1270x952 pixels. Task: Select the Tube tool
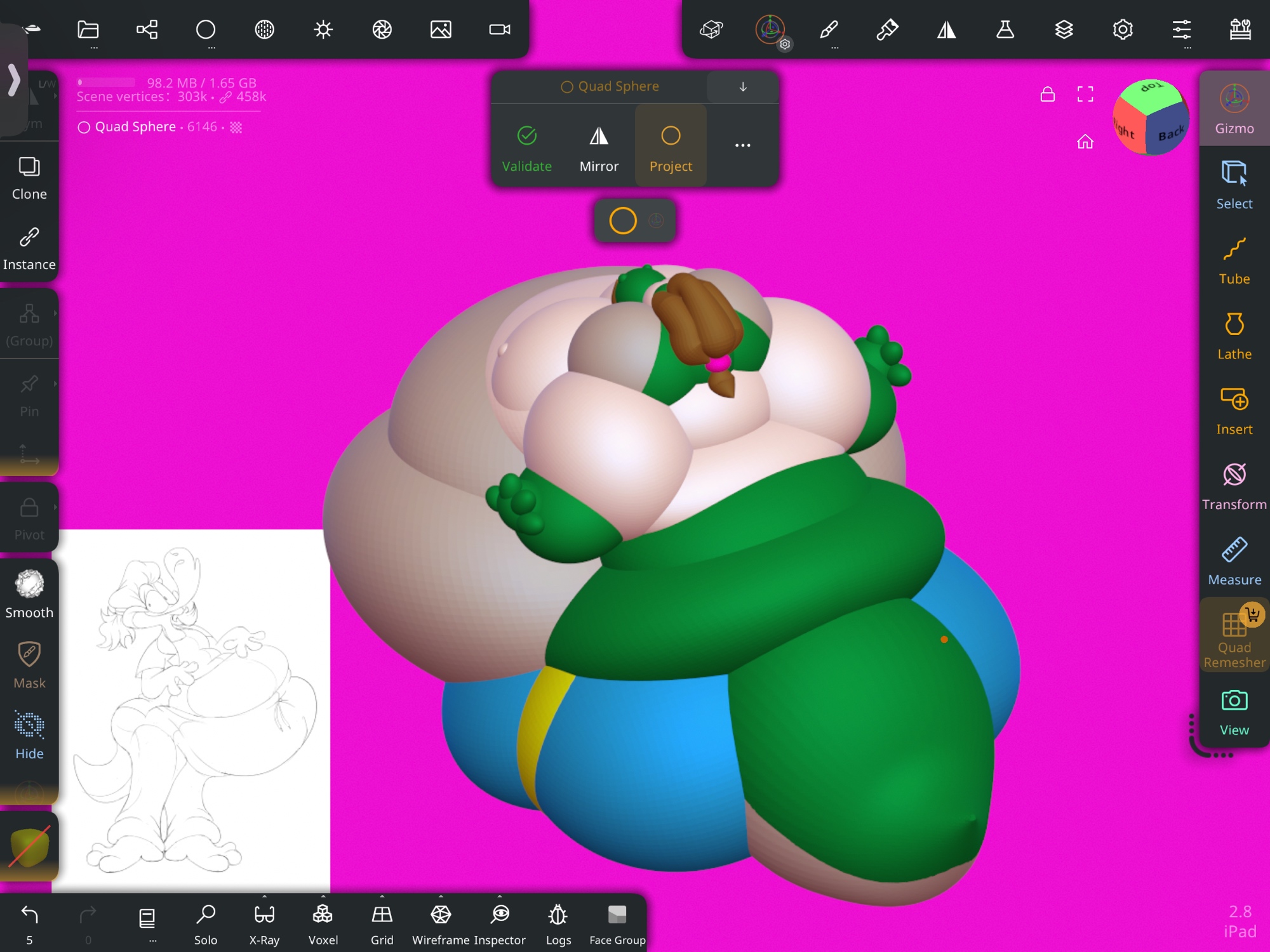point(1234,260)
